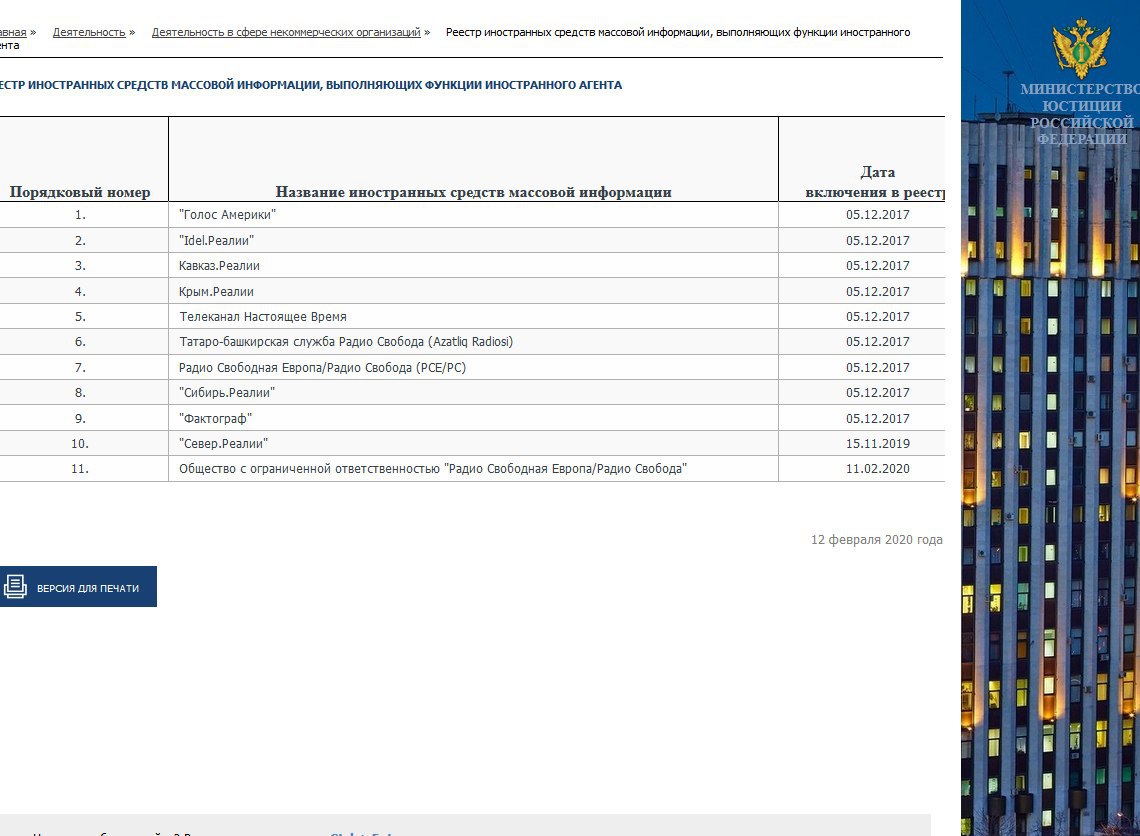Click the page date '12 февраля 2020 года'
This screenshot has width=1140, height=836.
point(877,539)
